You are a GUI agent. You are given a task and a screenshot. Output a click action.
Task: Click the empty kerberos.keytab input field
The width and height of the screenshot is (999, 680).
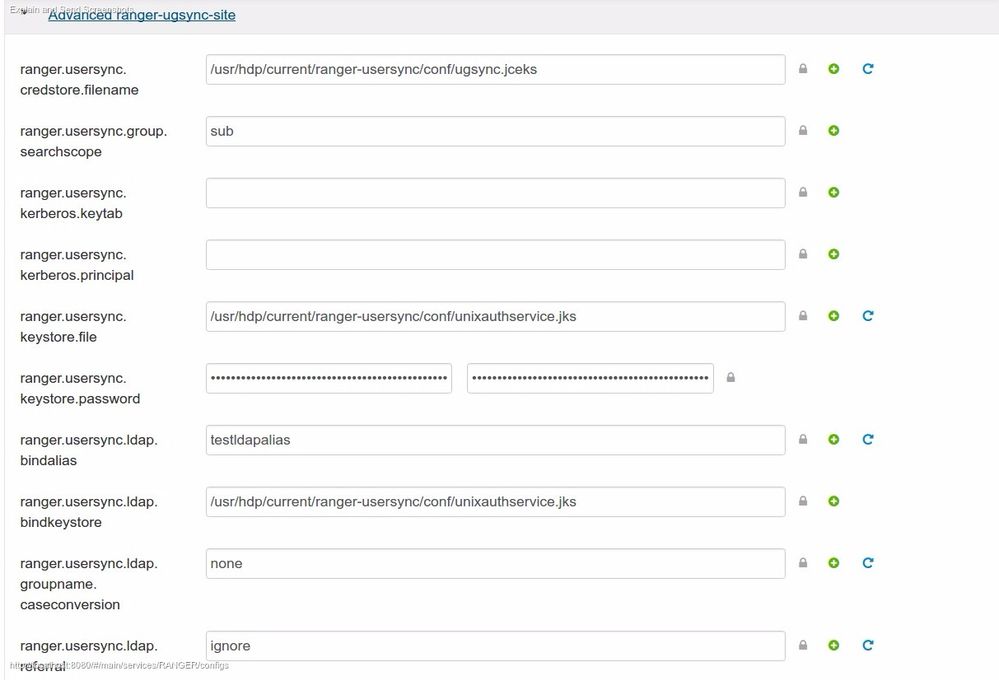[x=495, y=193]
